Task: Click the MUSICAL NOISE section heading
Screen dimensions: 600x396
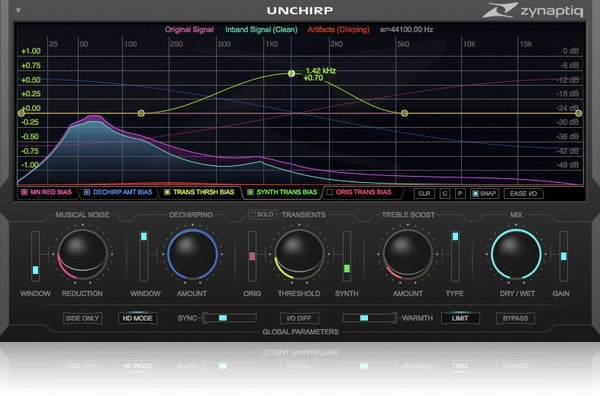Action: pyautogui.click(x=83, y=215)
